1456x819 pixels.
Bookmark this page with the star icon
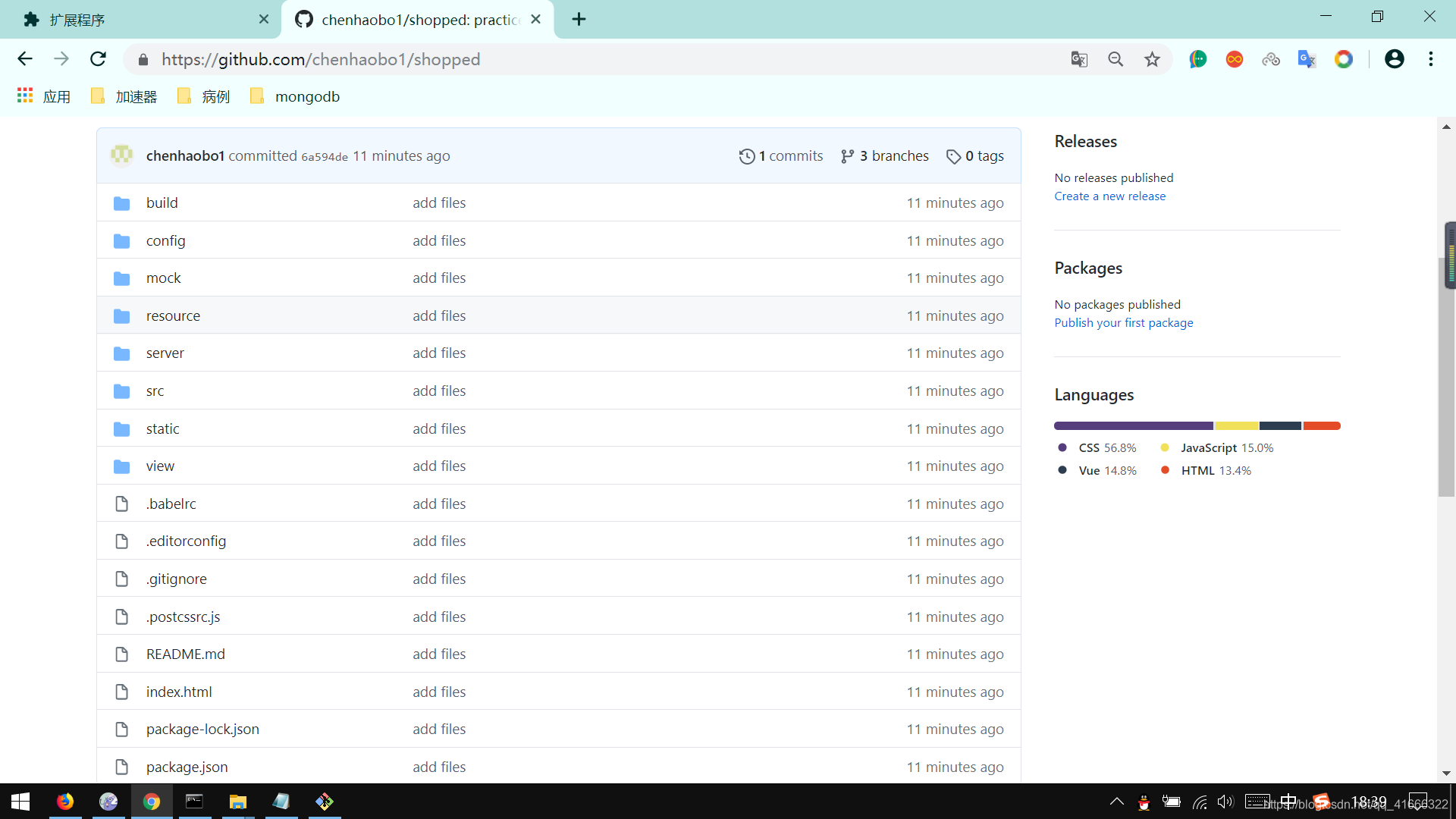coord(1152,59)
